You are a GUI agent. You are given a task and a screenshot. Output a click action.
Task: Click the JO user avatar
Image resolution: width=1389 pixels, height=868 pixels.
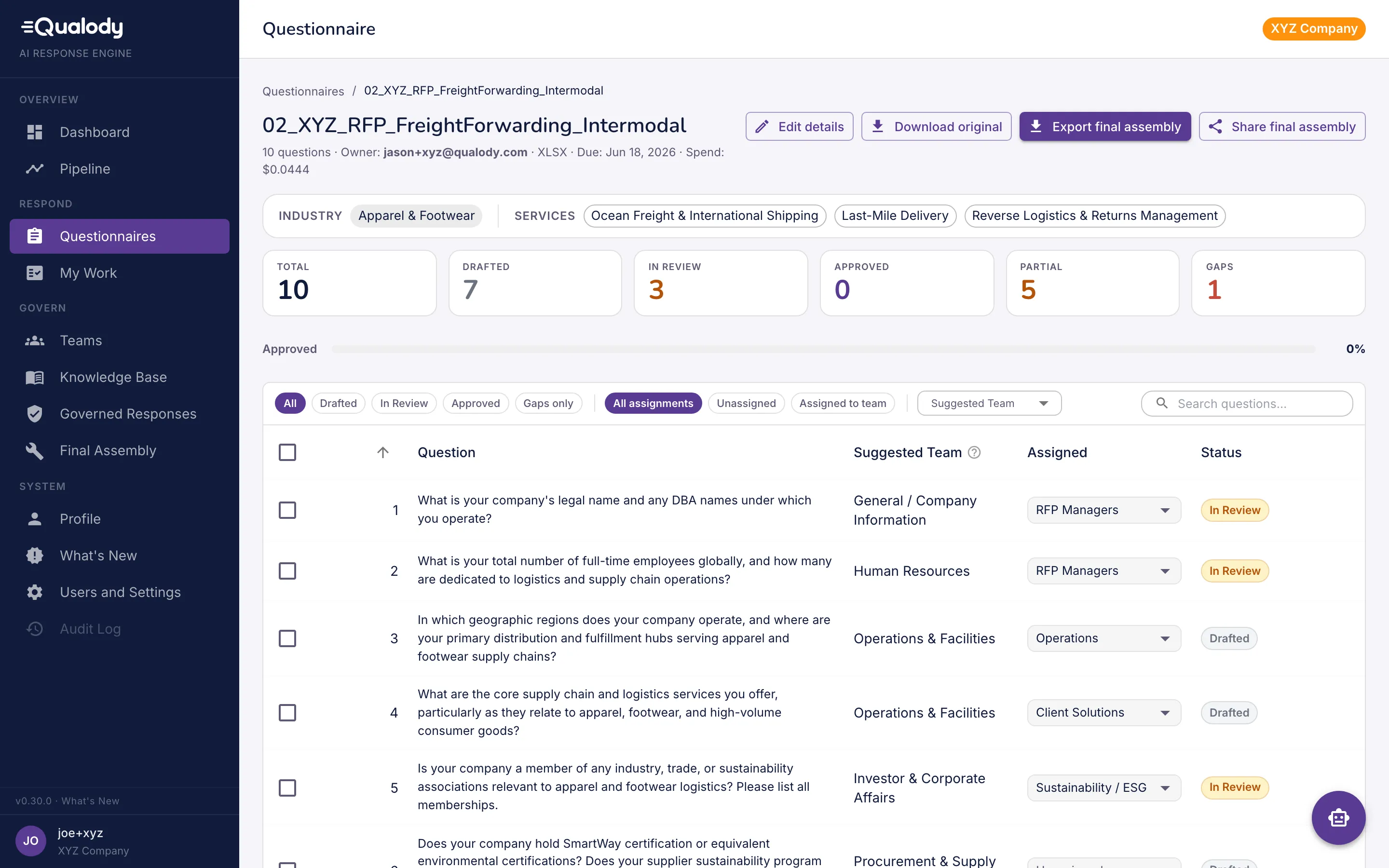[30, 841]
